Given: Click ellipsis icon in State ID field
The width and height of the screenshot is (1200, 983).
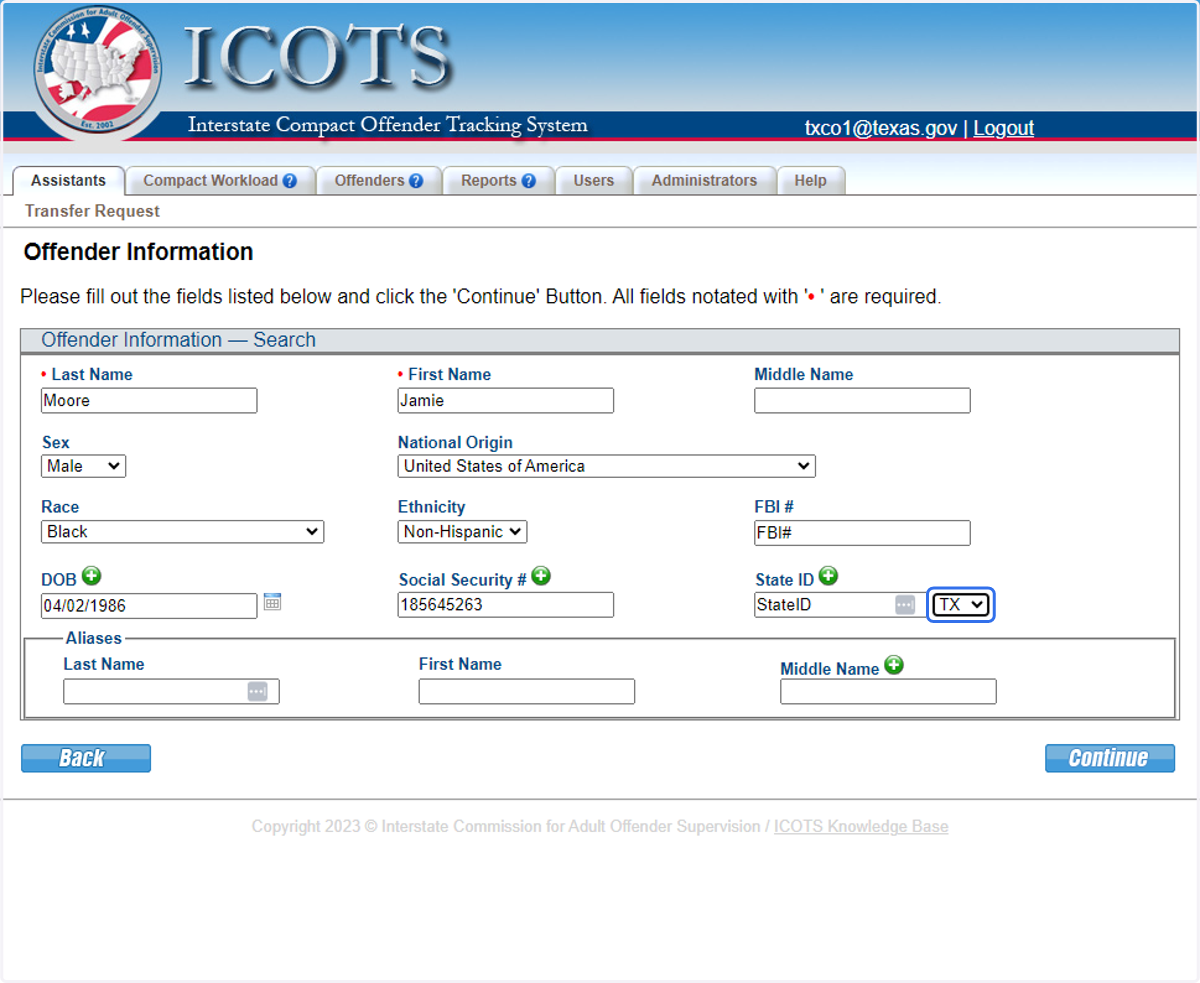Looking at the screenshot, I should click(905, 605).
